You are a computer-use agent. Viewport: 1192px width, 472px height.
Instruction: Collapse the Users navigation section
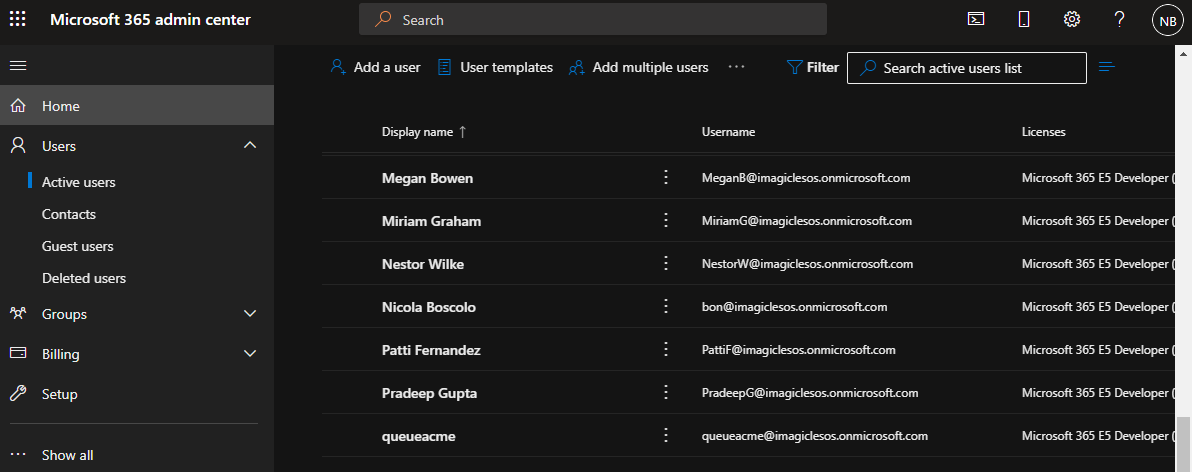click(250, 146)
